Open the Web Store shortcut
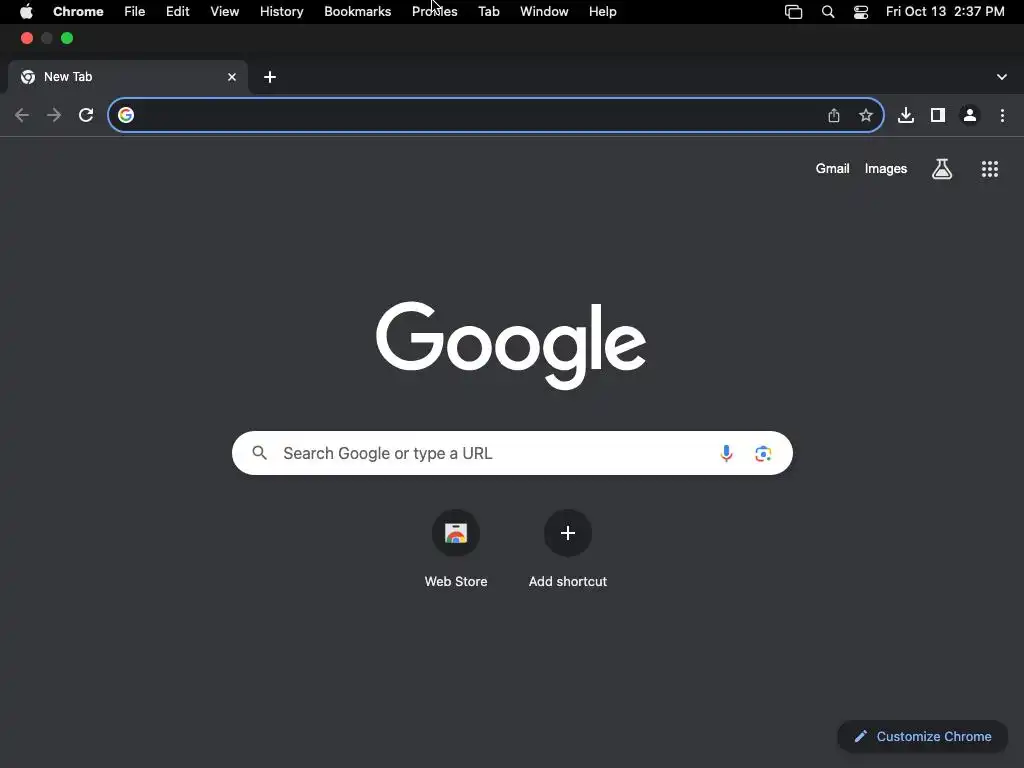 [x=456, y=549]
